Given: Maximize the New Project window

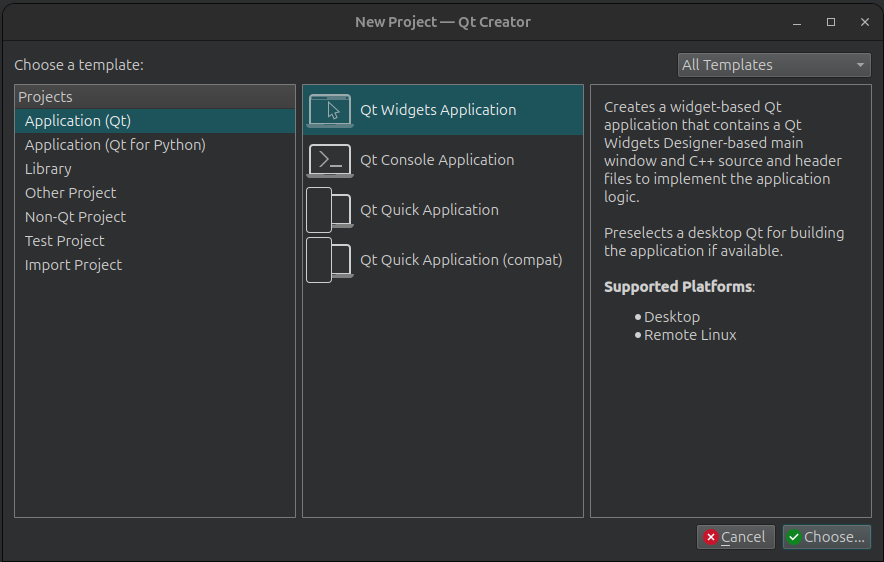Looking at the screenshot, I should point(830,22).
